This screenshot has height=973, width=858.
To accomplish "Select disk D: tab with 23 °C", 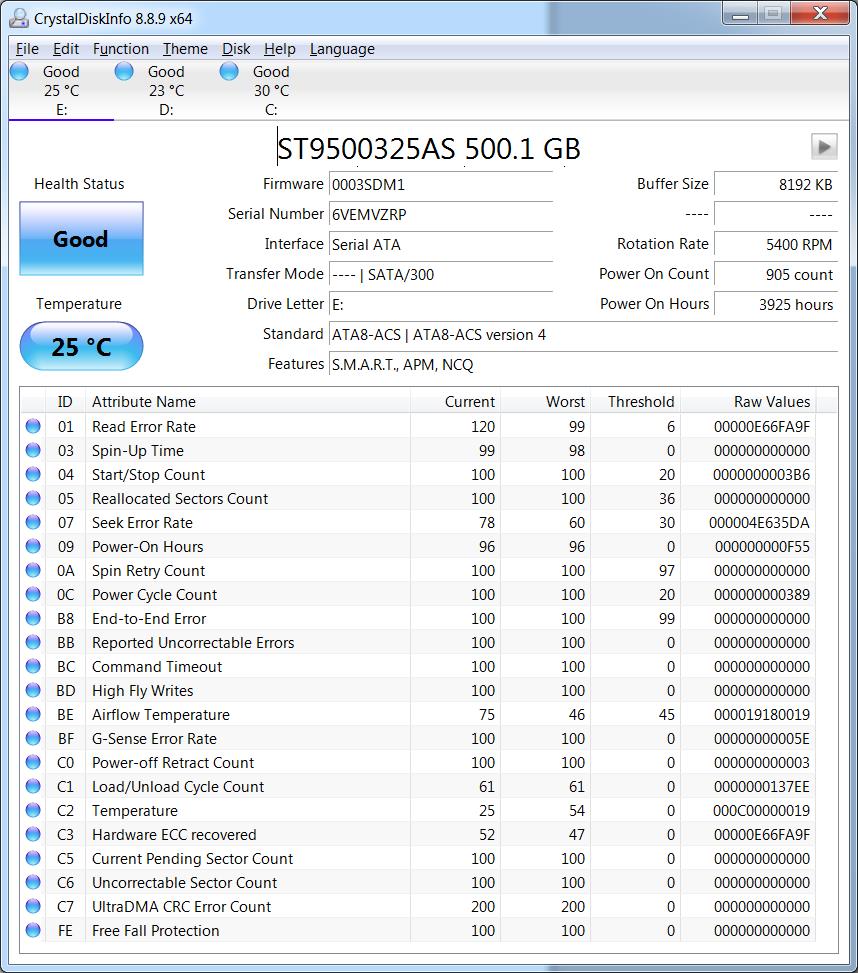I will (166, 91).
